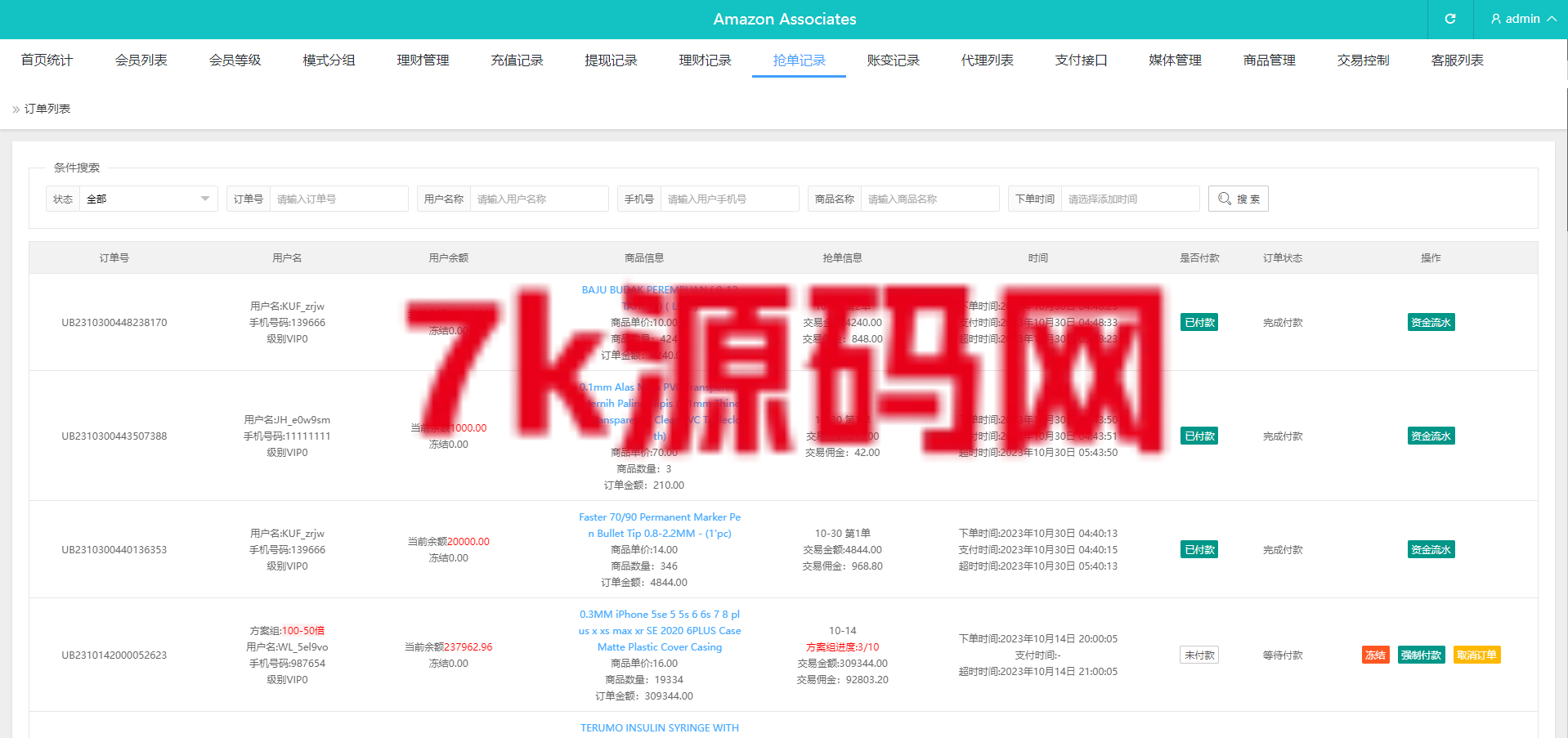Click 资金流水 for order UB2310300448238170
This screenshot has width=1568, height=738.
(1431, 322)
